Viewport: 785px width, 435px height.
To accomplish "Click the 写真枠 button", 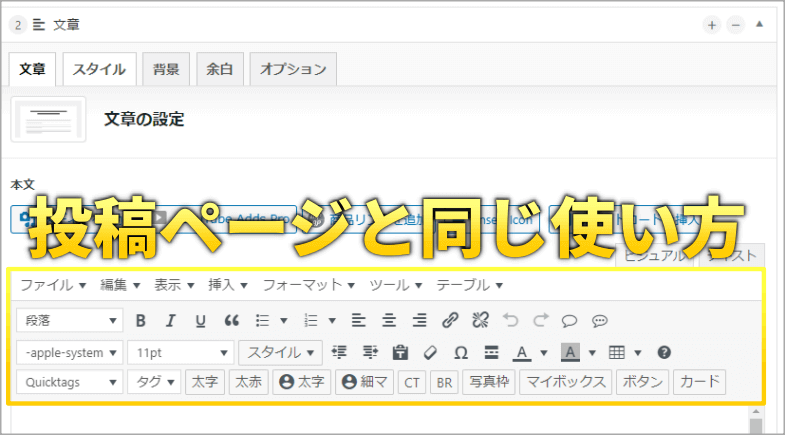I will pos(489,382).
